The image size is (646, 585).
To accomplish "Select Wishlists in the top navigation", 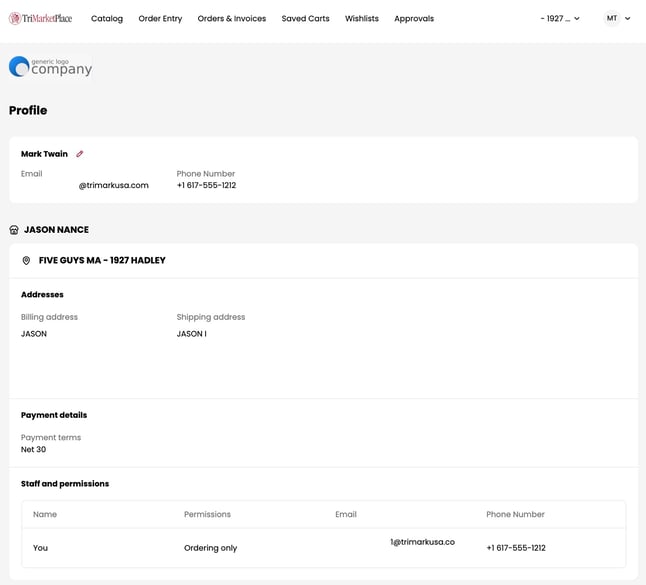I will click(x=362, y=18).
